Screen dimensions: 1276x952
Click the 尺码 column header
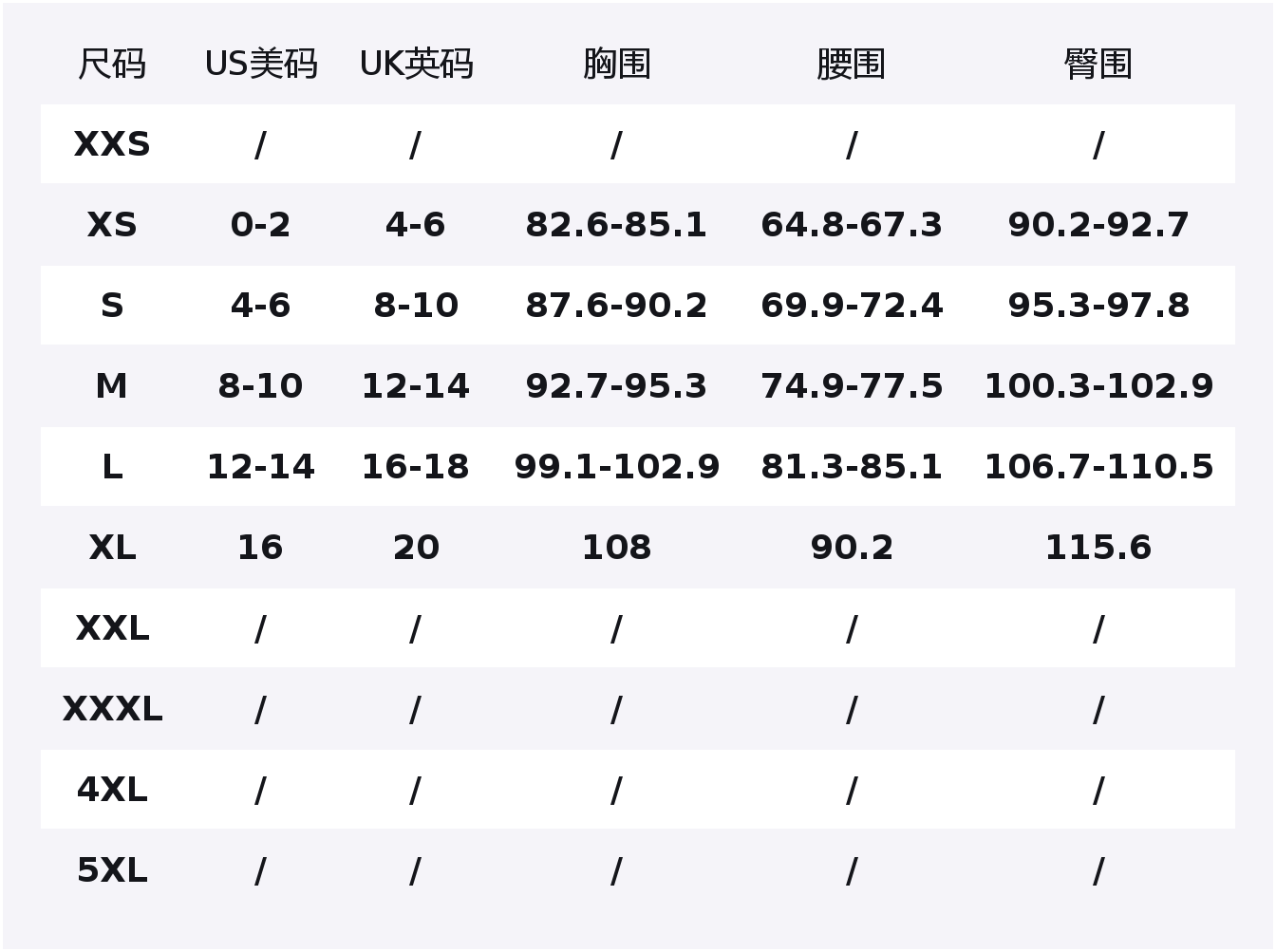point(112,65)
